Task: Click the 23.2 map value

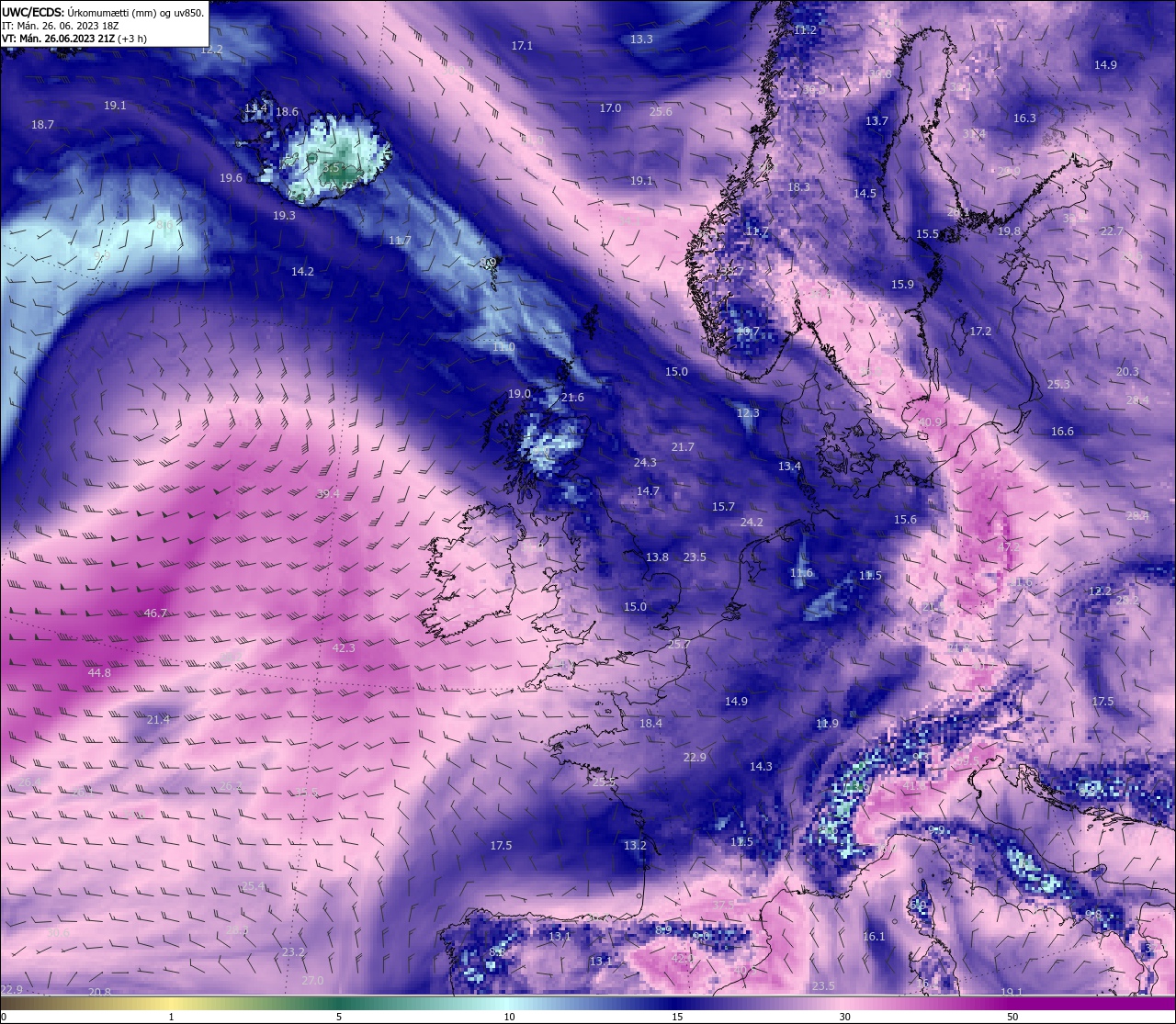Action: coord(293,952)
